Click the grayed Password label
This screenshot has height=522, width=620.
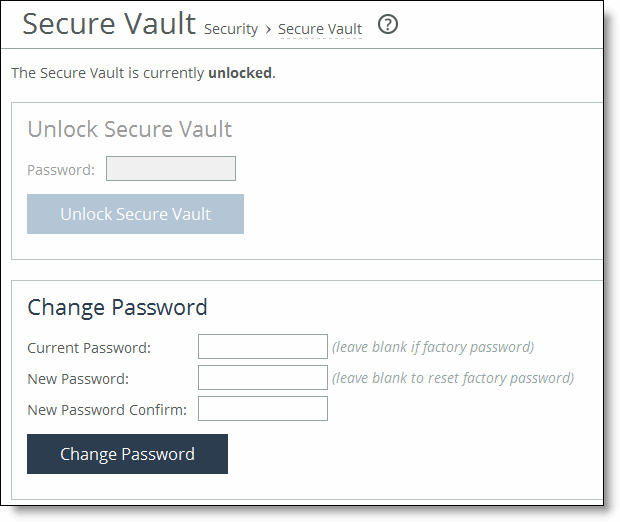[x=61, y=170]
